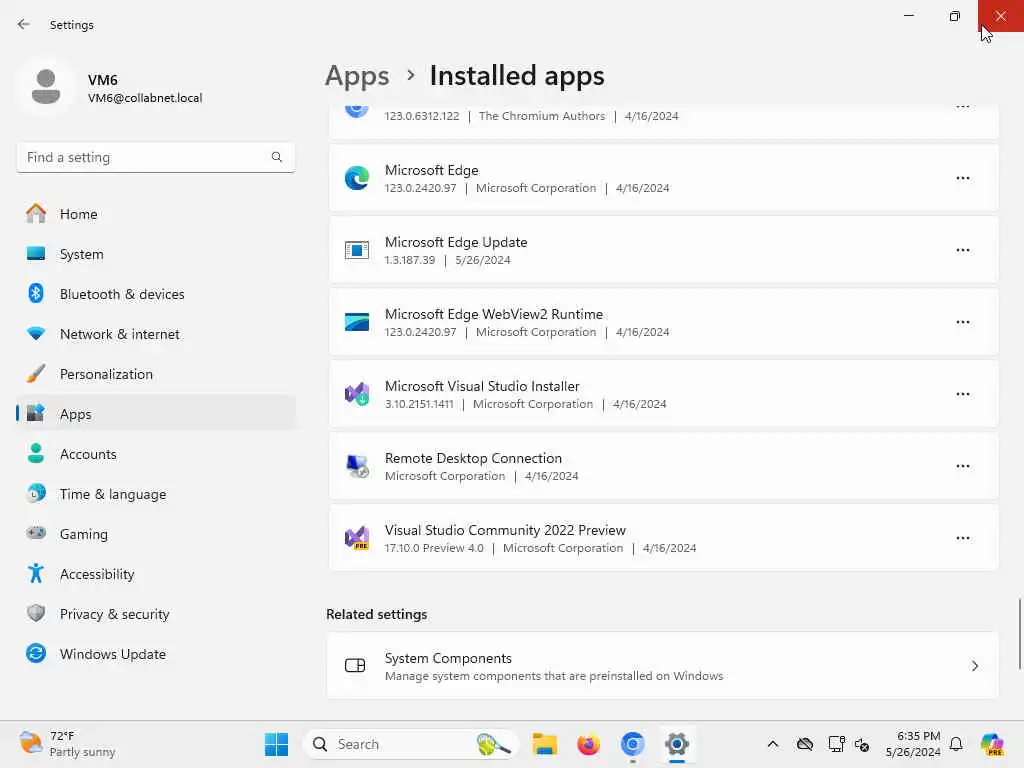Open File Explorer from the taskbar
Screen dimensions: 1024x768
544,744
